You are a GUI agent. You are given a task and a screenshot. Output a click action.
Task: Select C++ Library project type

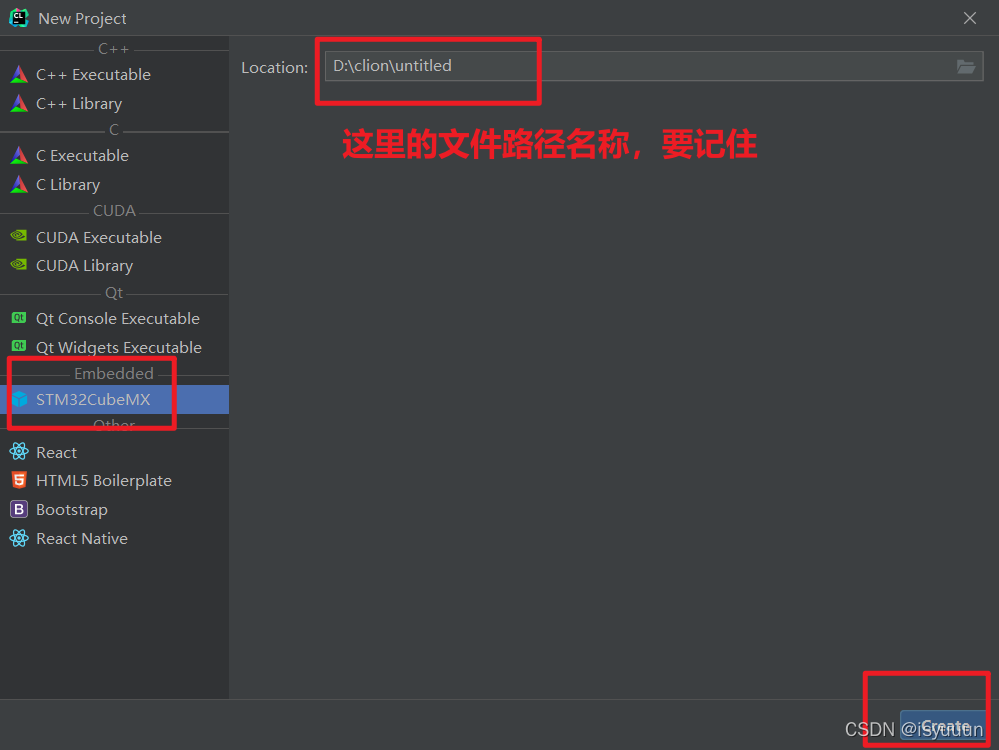[115, 103]
